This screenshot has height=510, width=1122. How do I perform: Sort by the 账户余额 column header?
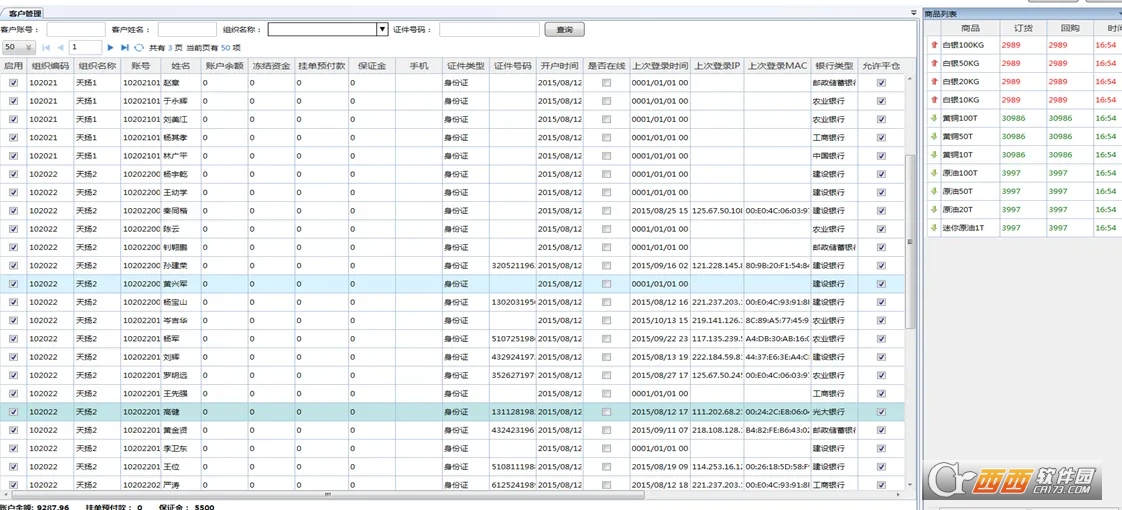click(224, 66)
